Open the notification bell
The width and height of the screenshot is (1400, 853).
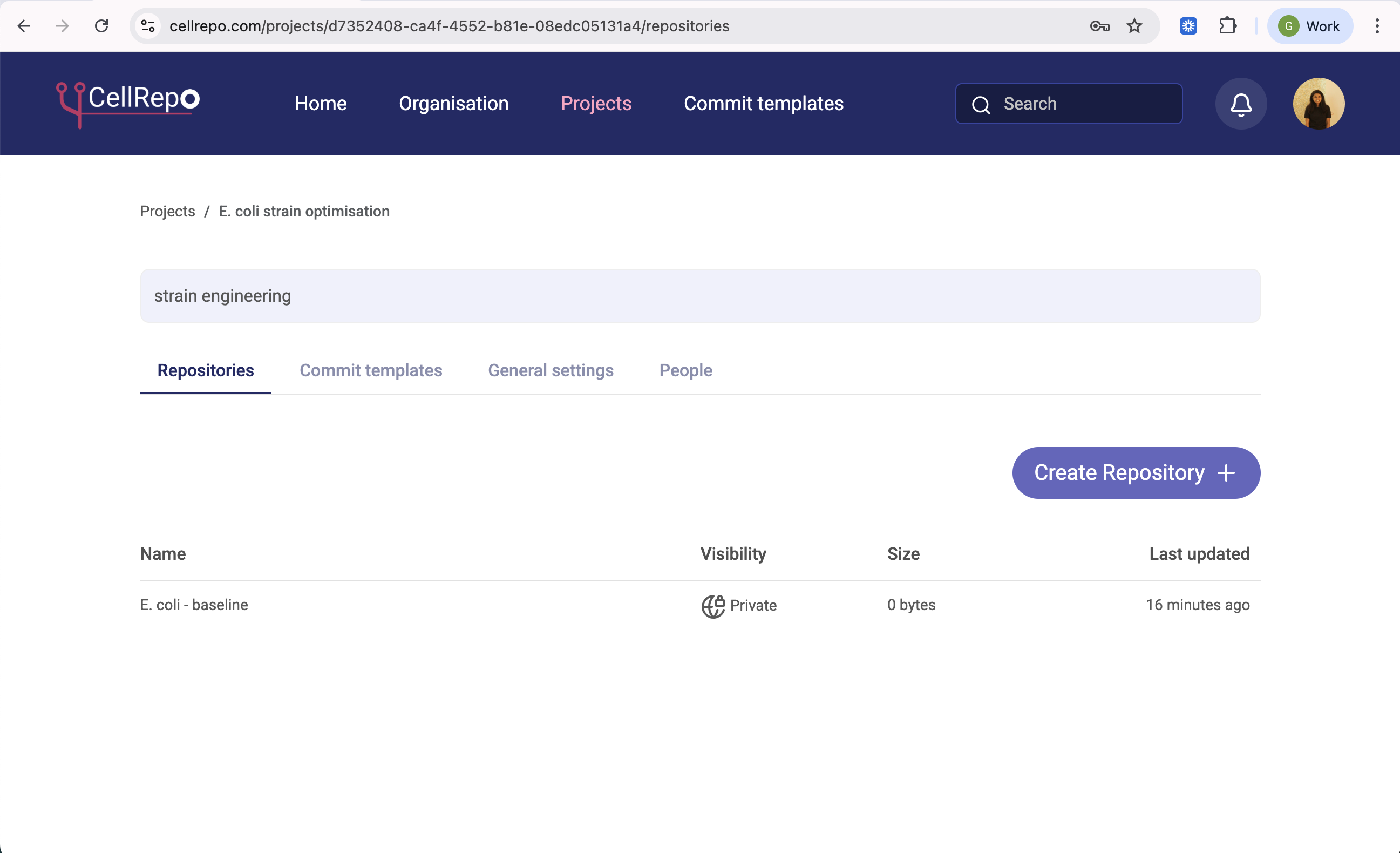point(1241,104)
